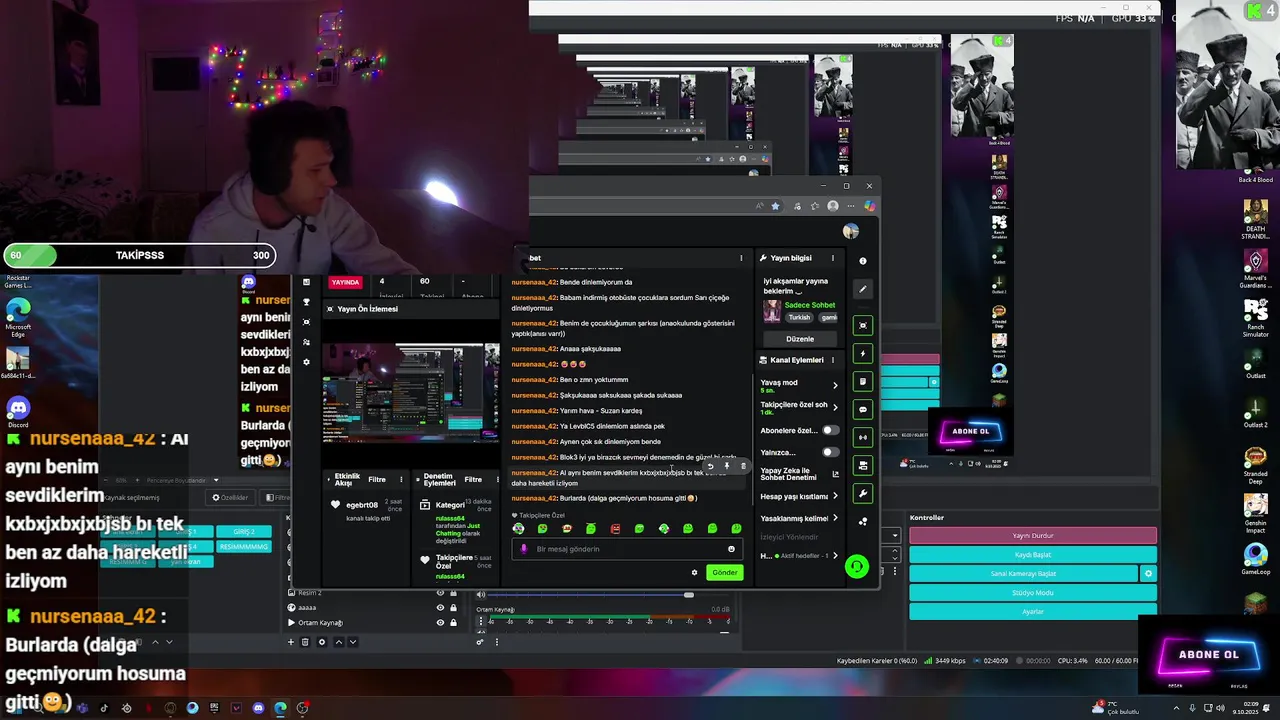Open Filtre in Denetim Eylemleri panel

tap(473, 479)
